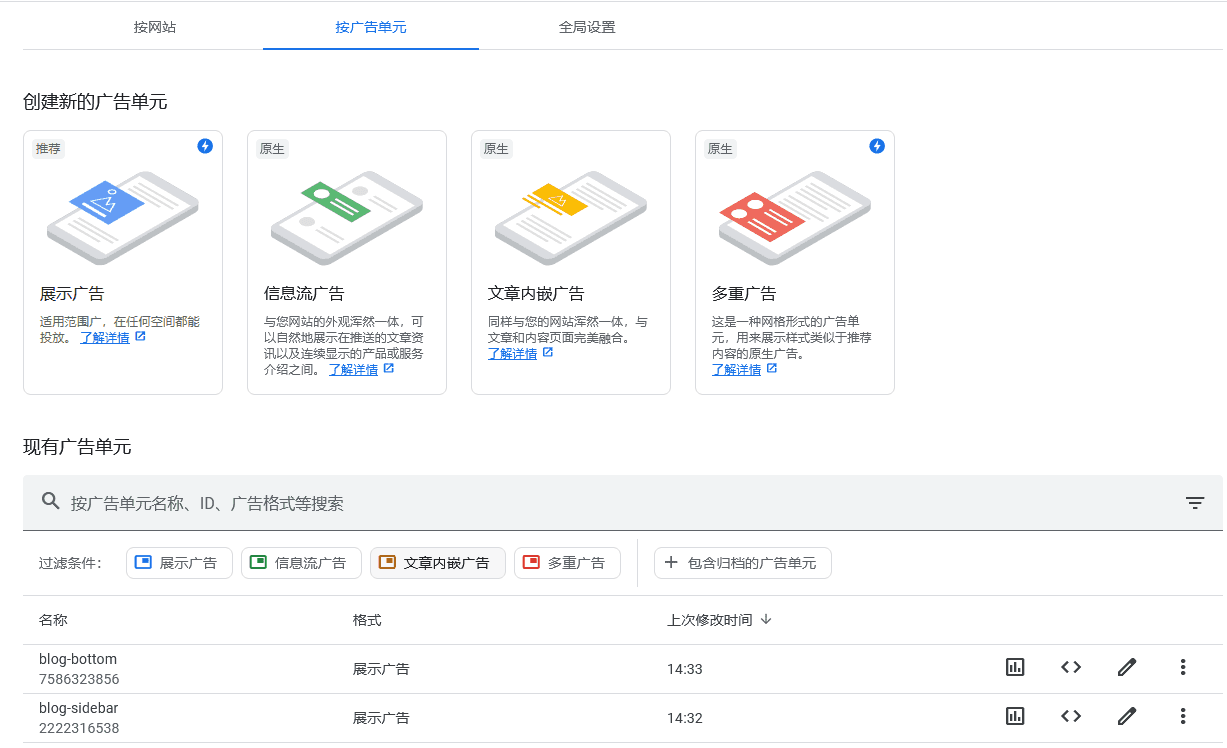Edit the blog-sidebar ad unit with pencil icon

(1126, 716)
